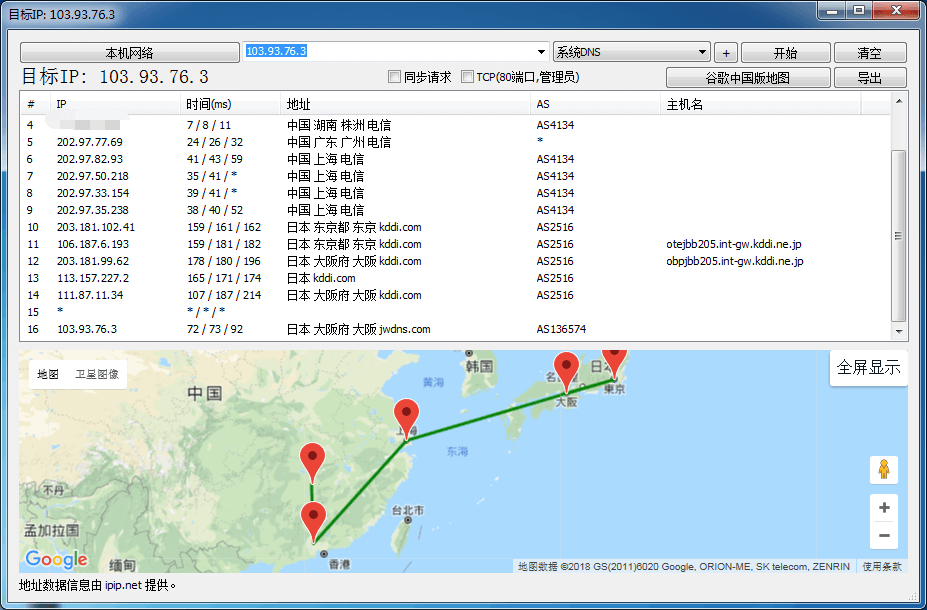Zoom in on the map
Image resolution: width=927 pixels, height=610 pixels.
click(x=883, y=508)
